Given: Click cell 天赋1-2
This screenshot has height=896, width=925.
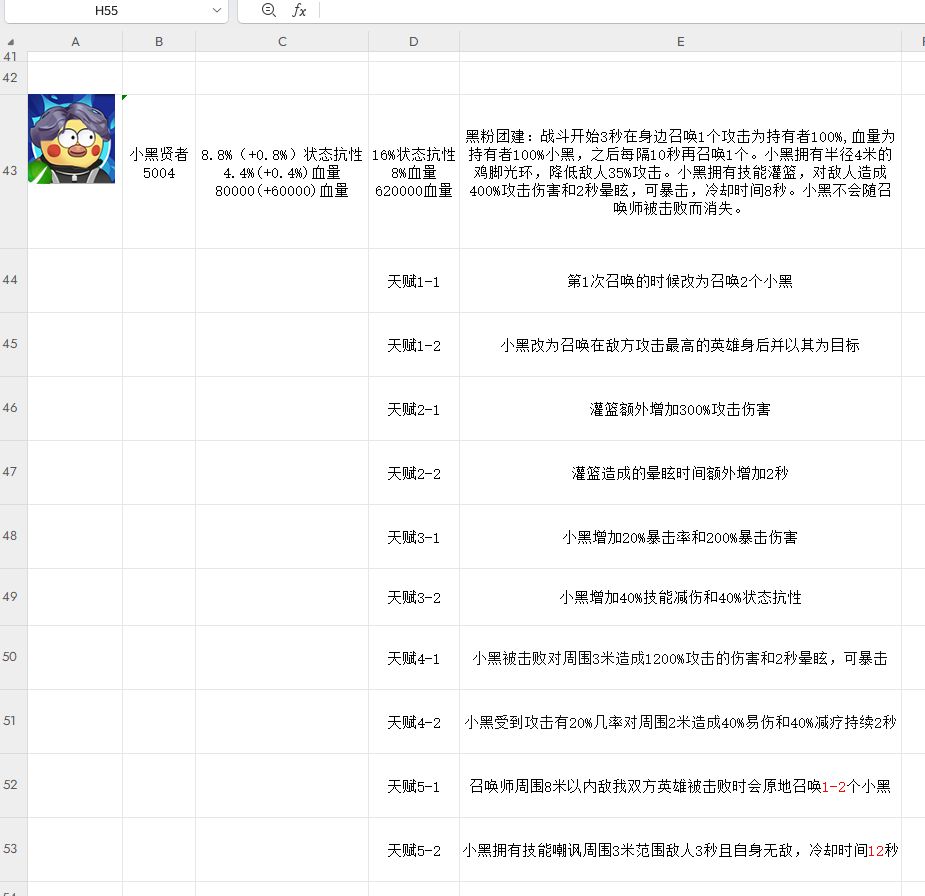Looking at the screenshot, I should pyautogui.click(x=414, y=344).
